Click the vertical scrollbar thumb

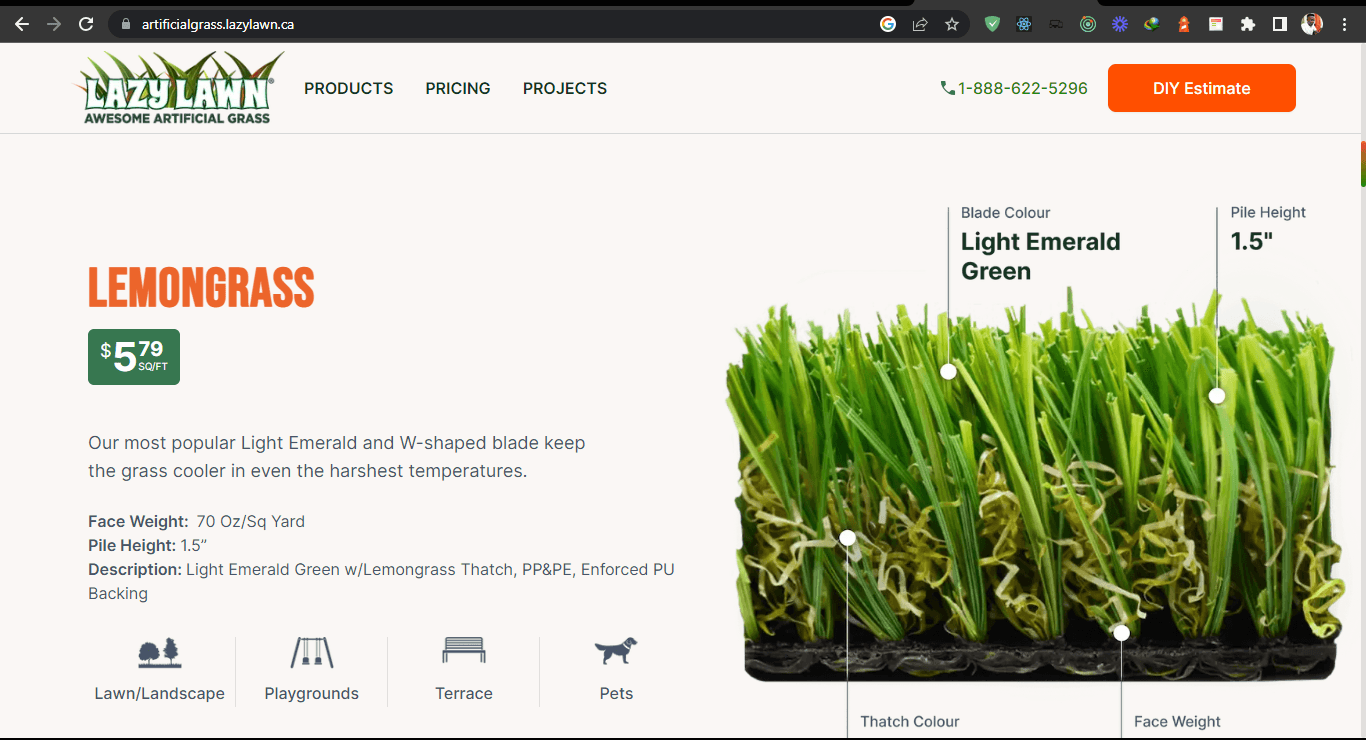coord(1362,165)
